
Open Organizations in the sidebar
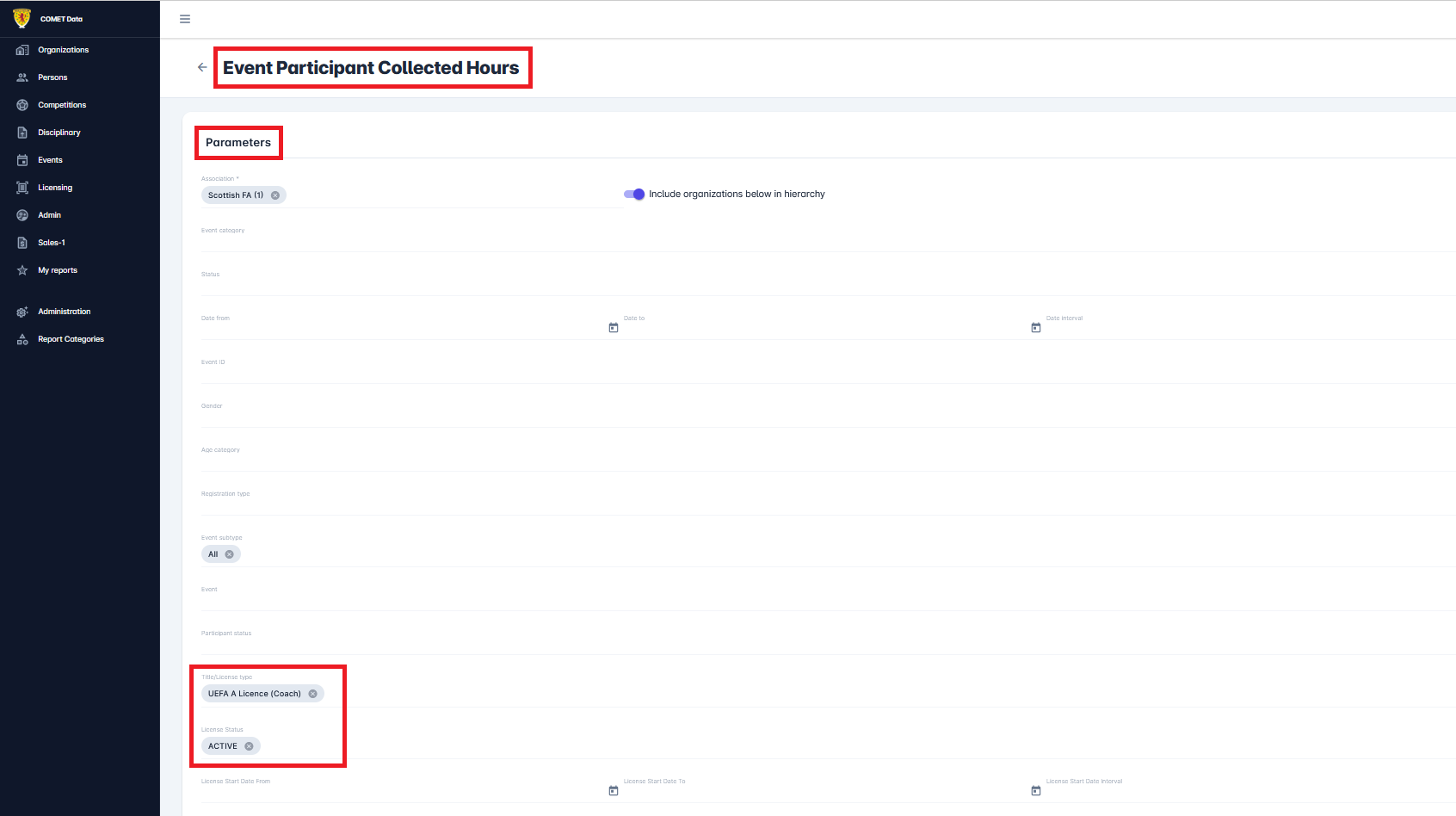click(x=63, y=50)
